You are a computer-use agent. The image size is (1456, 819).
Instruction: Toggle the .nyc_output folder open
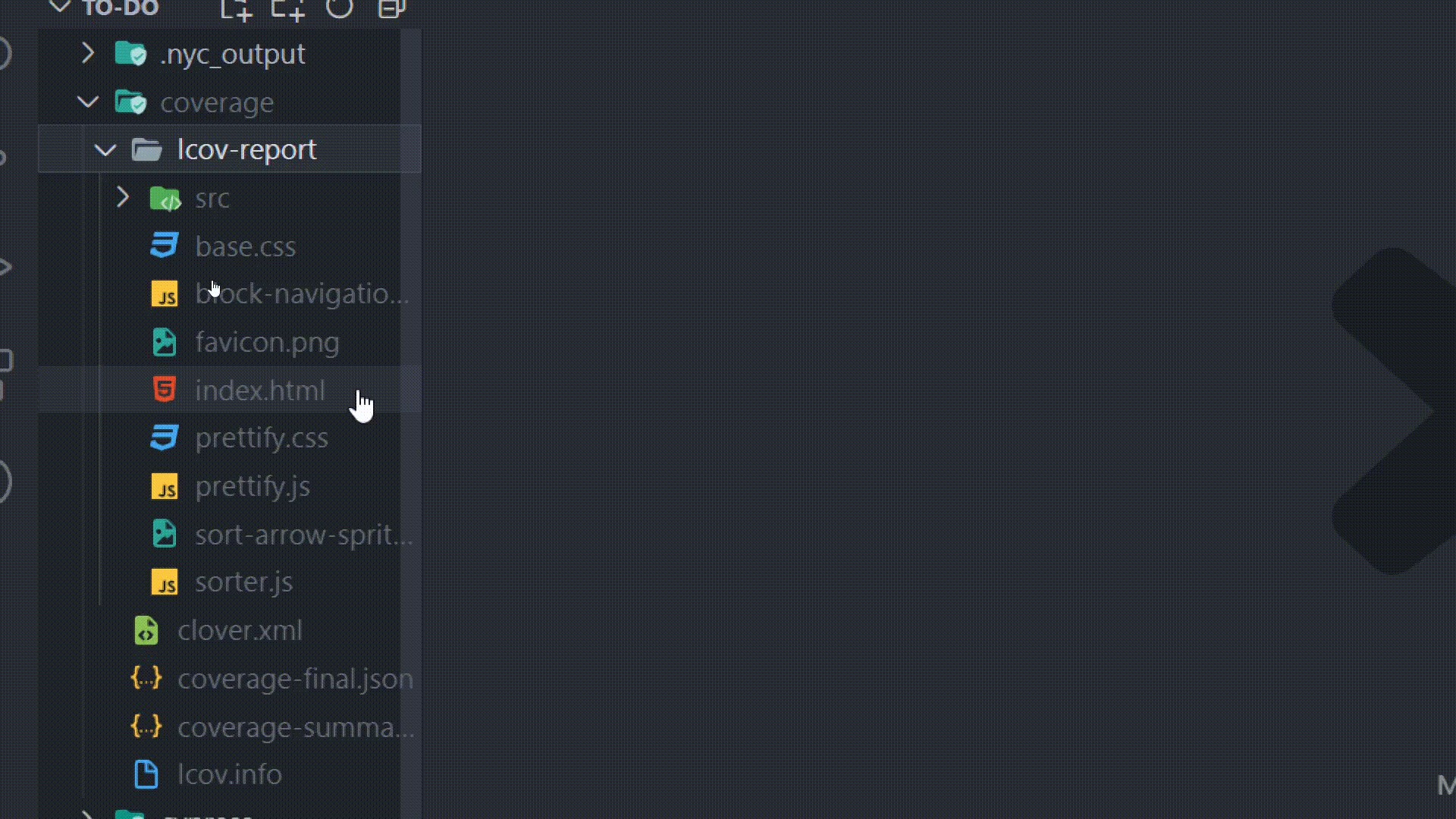87,53
